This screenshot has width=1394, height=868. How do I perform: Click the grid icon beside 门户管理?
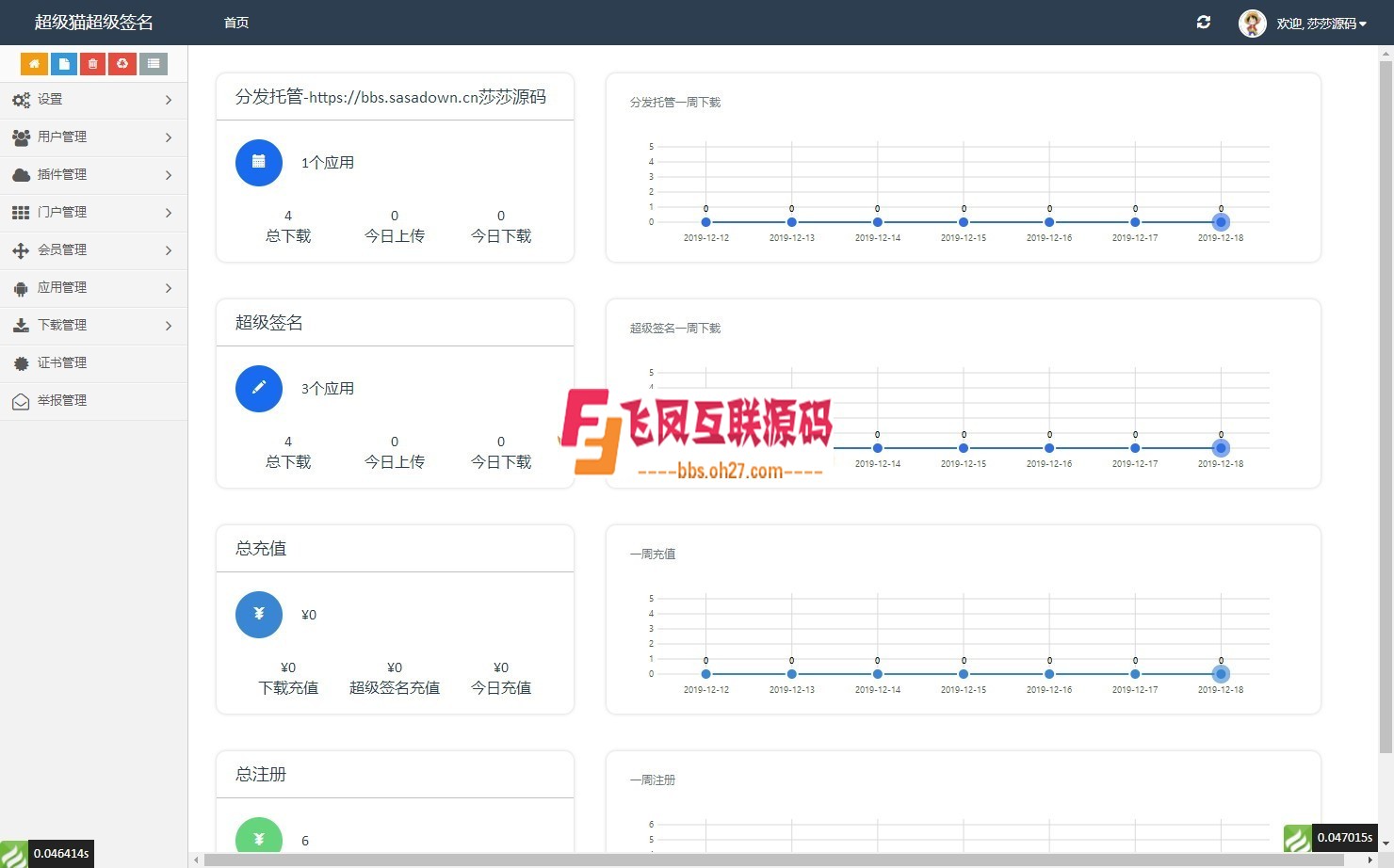[x=21, y=213]
